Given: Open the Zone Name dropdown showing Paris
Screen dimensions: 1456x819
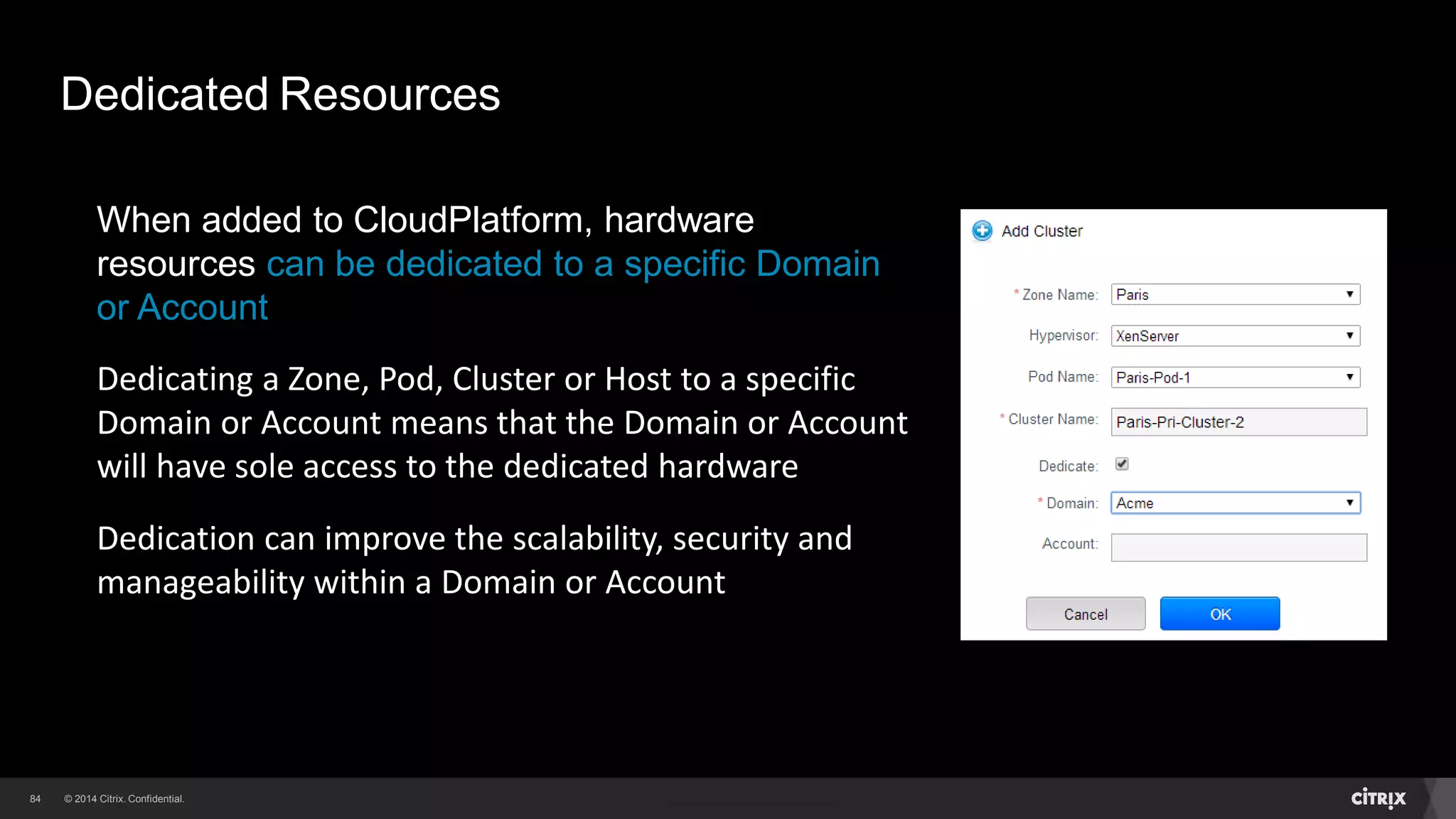Looking at the screenshot, I should point(1236,294).
